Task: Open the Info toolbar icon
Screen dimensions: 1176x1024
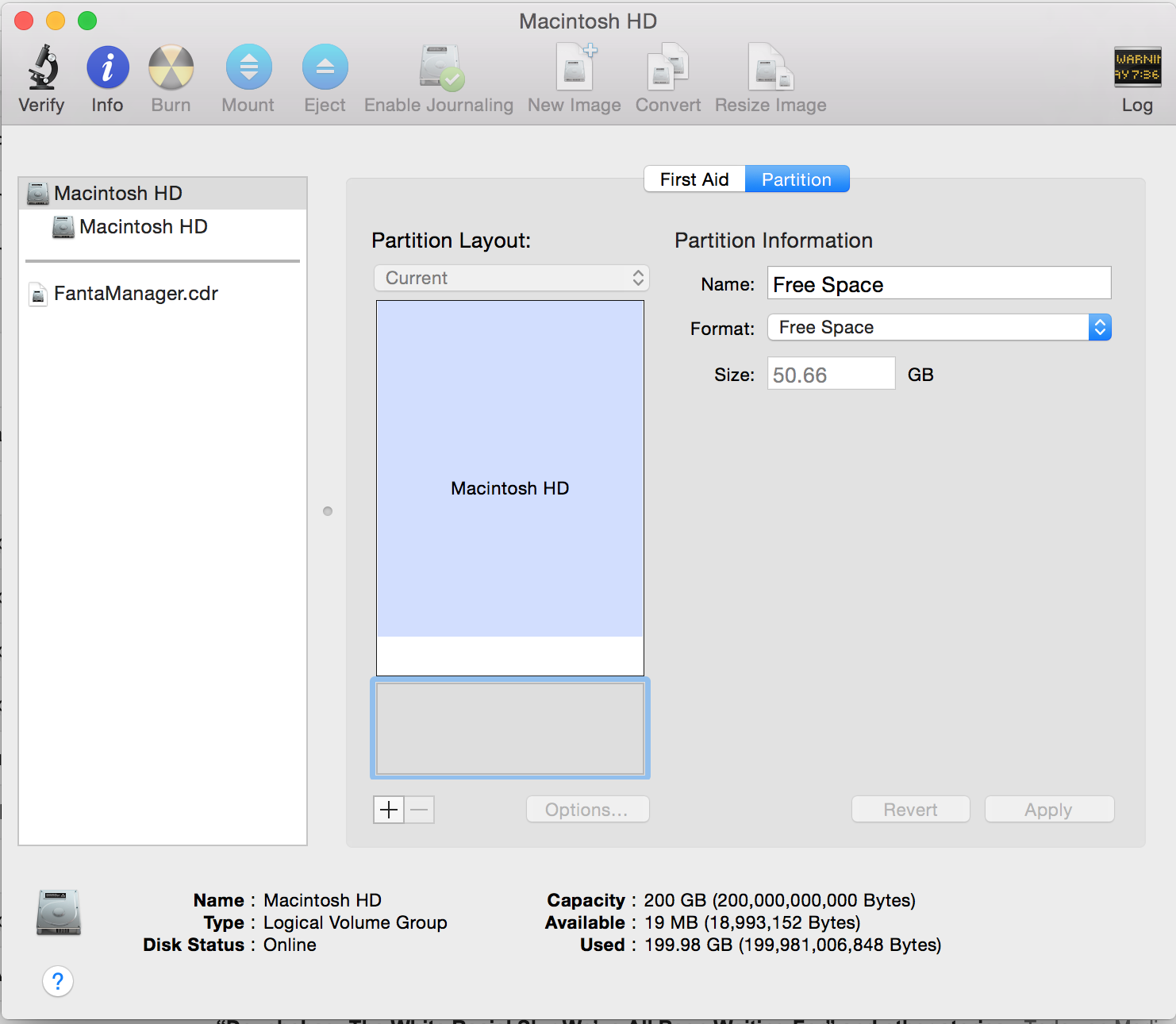Action: 107,67
